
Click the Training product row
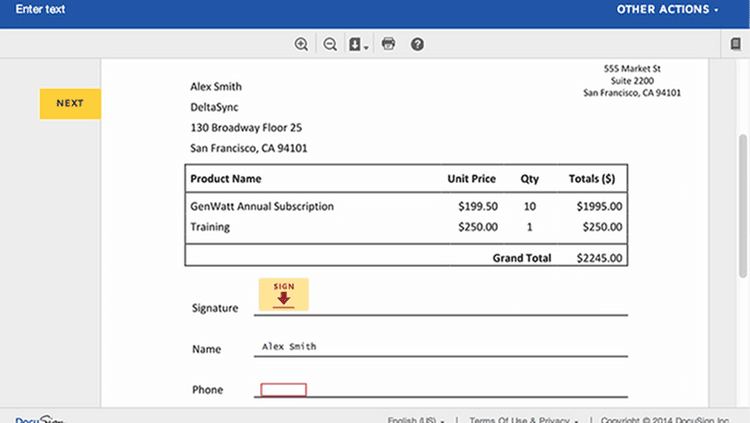pyautogui.click(x=210, y=227)
